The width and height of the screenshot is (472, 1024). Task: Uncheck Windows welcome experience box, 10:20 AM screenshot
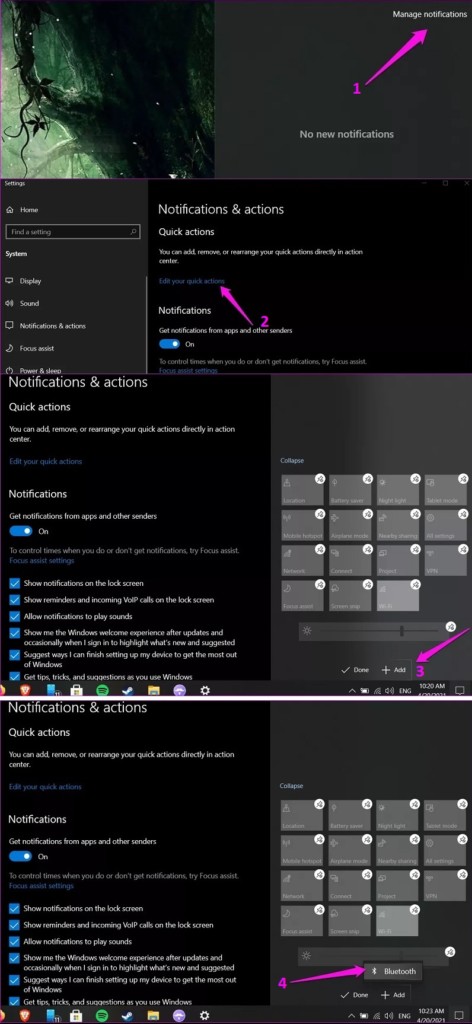[x=15, y=633]
